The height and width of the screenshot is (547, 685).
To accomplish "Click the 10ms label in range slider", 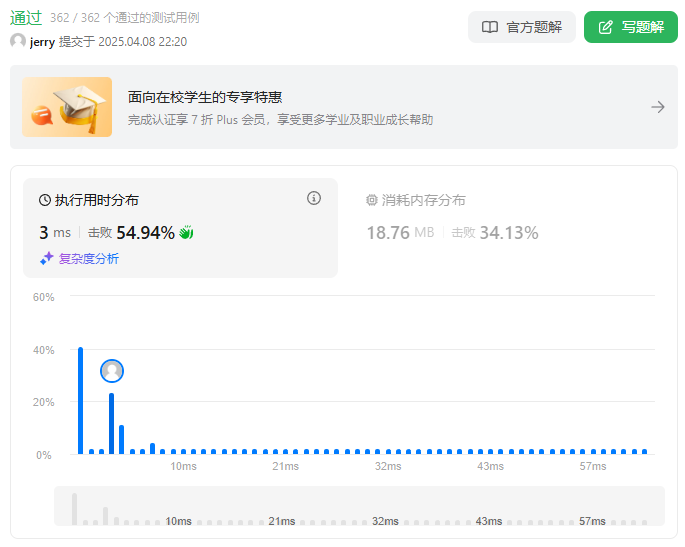I will point(178,521).
